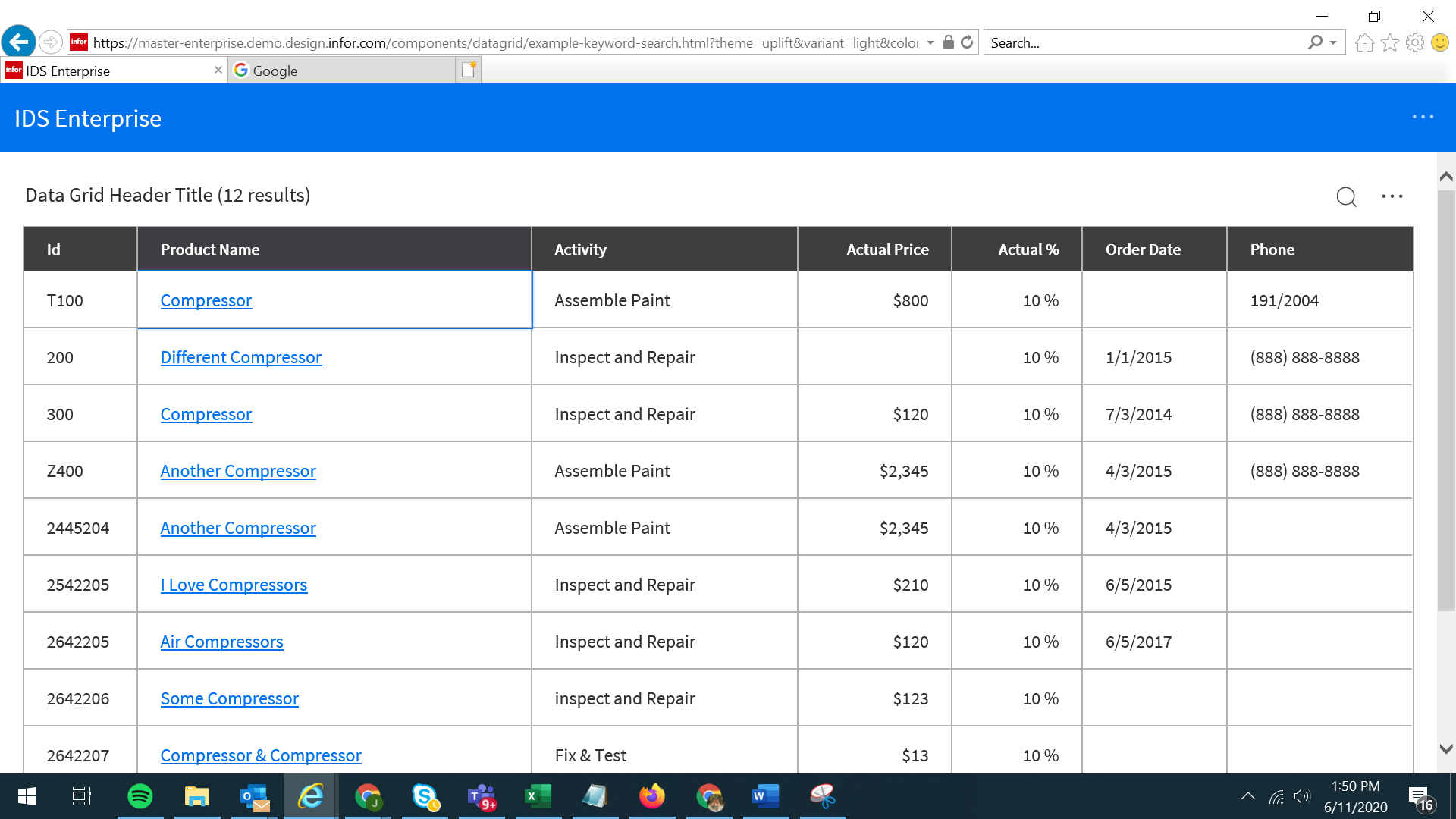Click the datagrid keyword search magnifier icon
1456x819 pixels.
(1346, 196)
